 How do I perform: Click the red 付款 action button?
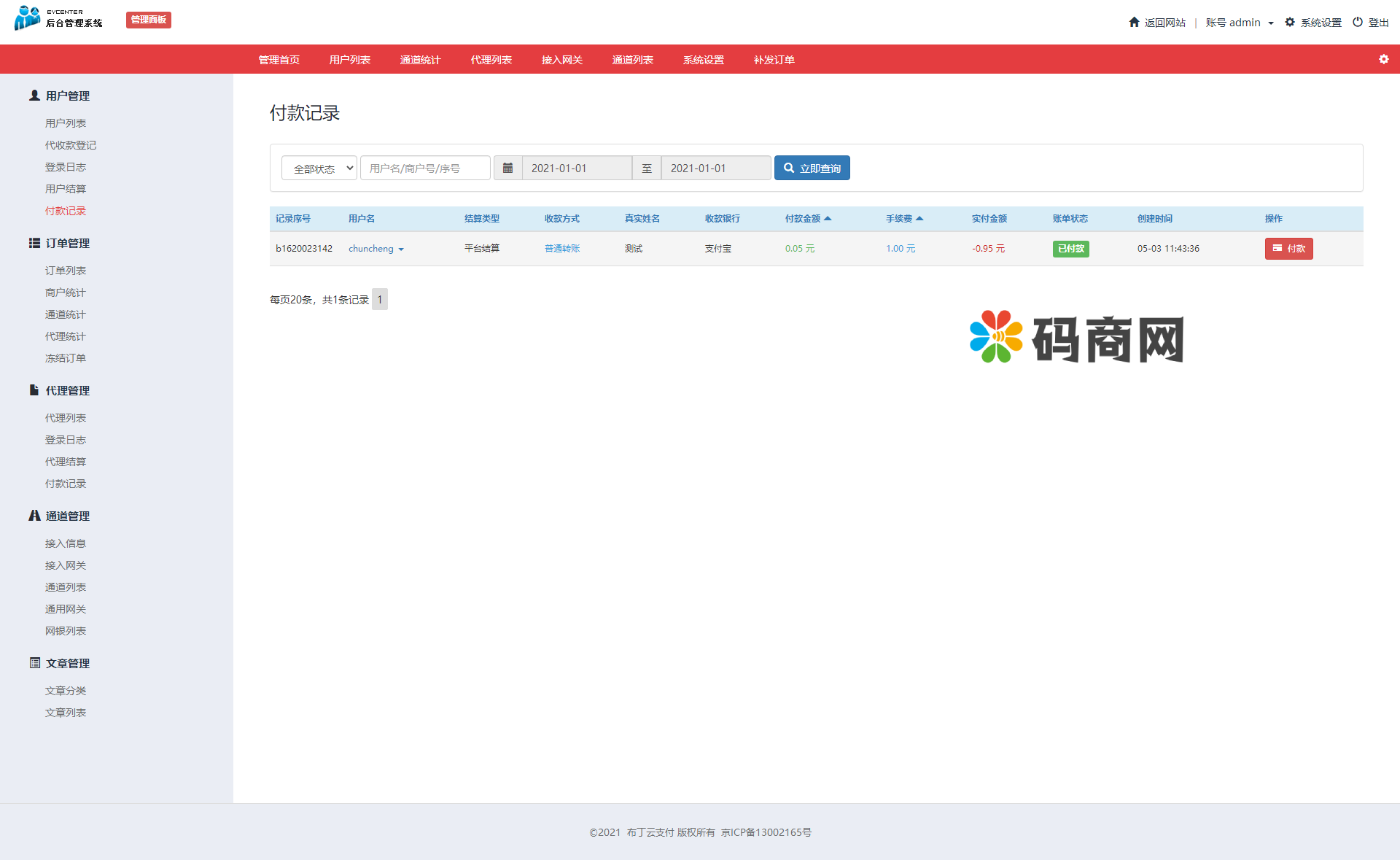click(x=1288, y=249)
